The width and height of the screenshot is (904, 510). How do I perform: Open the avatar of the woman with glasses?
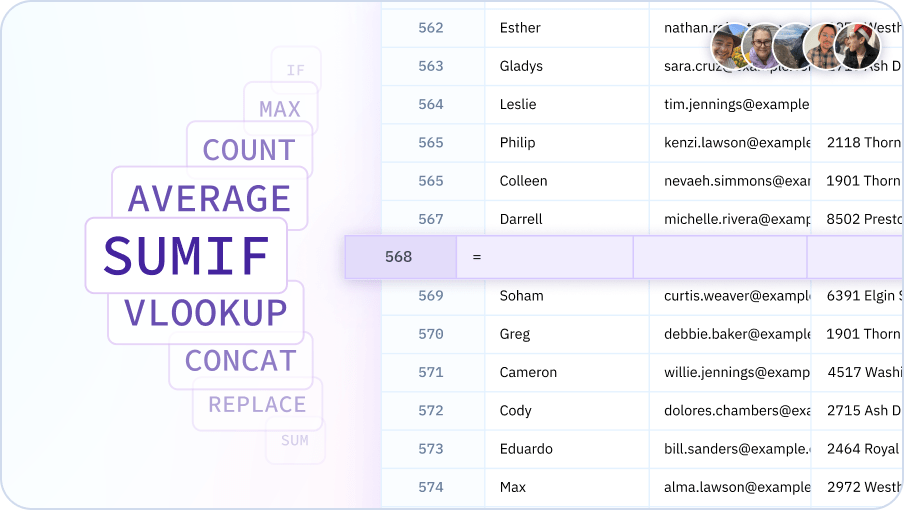tap(760, 46)
